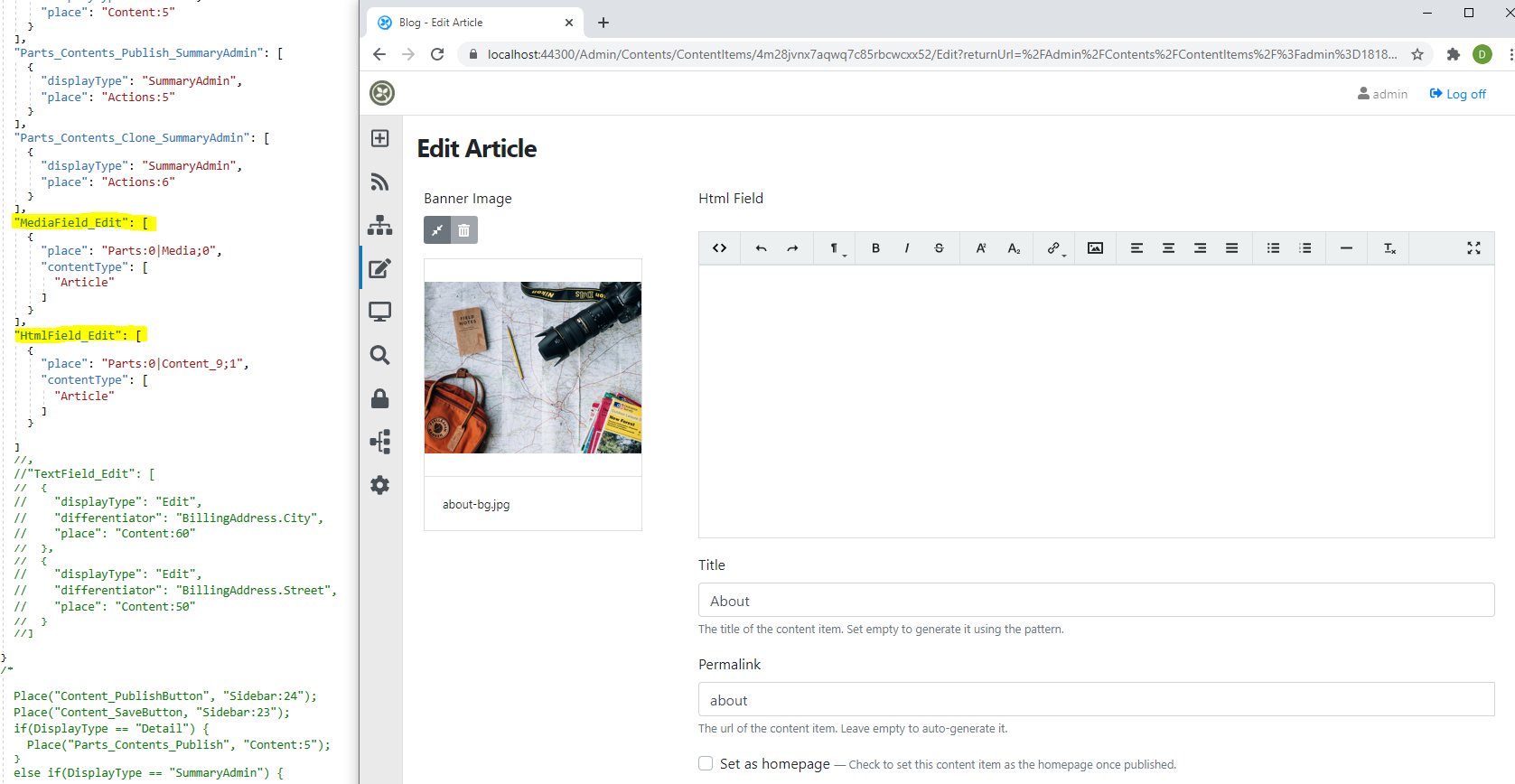This screenshot has width=1515, height=784.
Task: Click the browser address bar URL
Action: point(941,54)
